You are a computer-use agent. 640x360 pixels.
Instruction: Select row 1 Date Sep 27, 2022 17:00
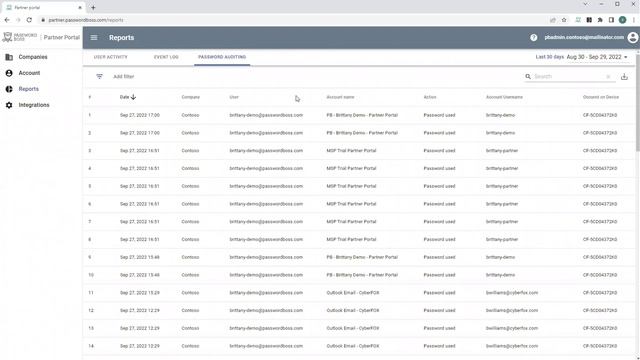140,115
